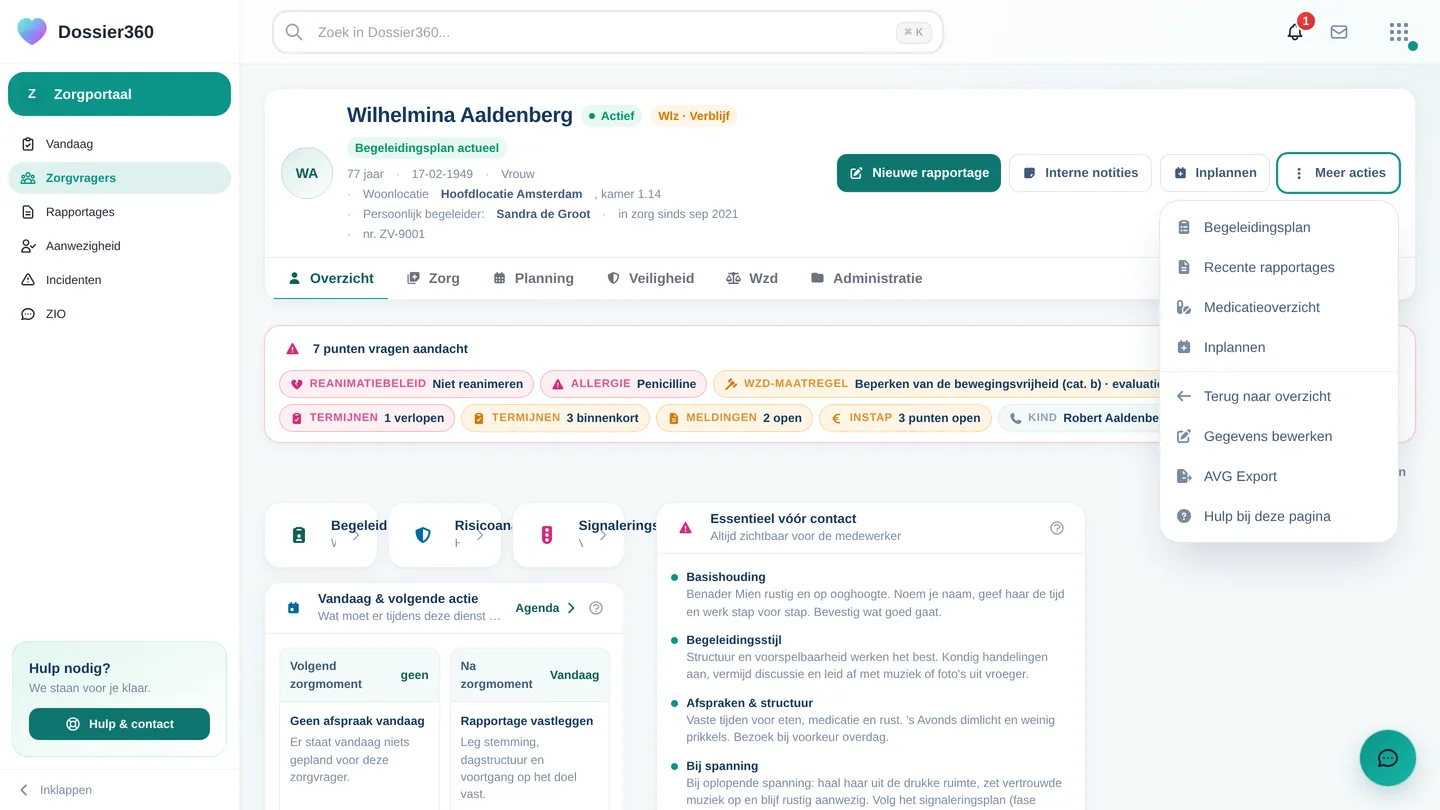Viewport: 1440px width, 810px height.
Task: Open Interne notities
Action: pos(1080,173)
